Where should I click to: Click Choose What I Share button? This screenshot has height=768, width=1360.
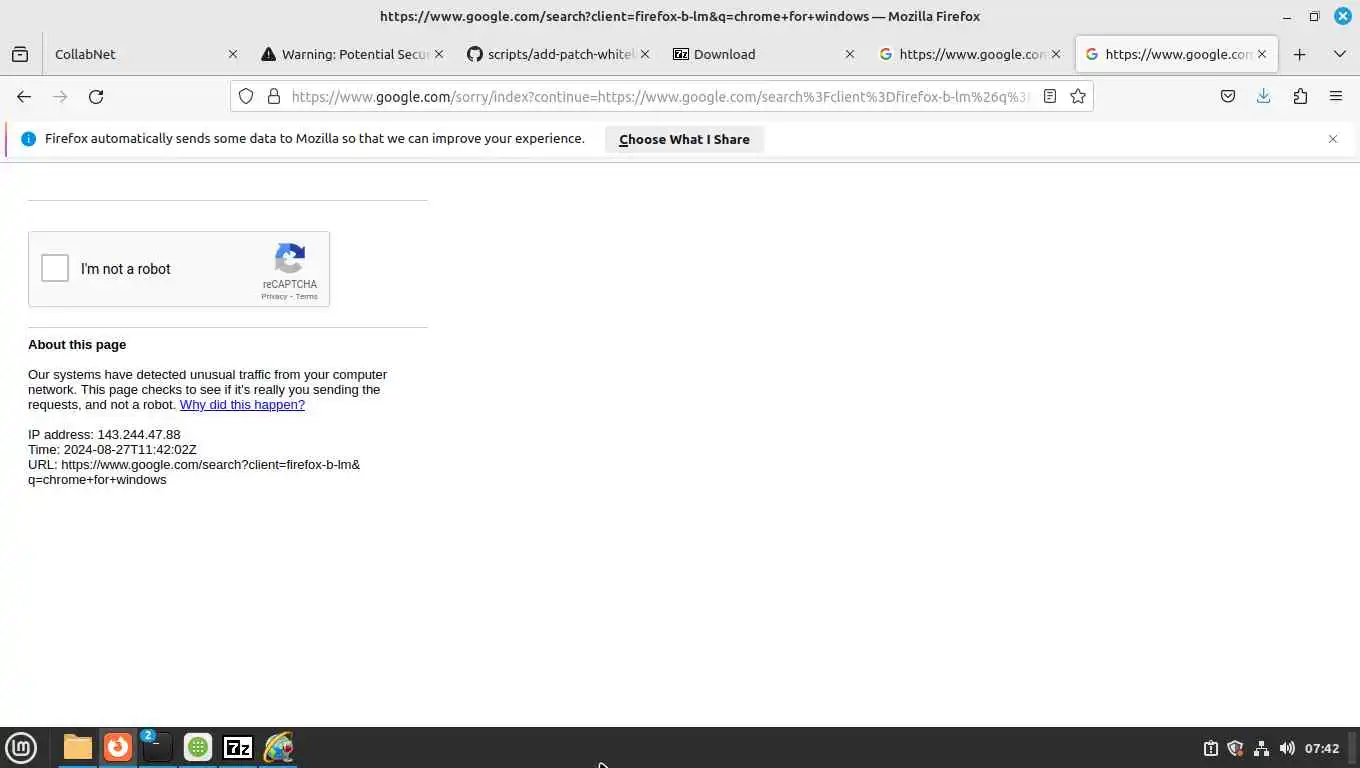684,139
